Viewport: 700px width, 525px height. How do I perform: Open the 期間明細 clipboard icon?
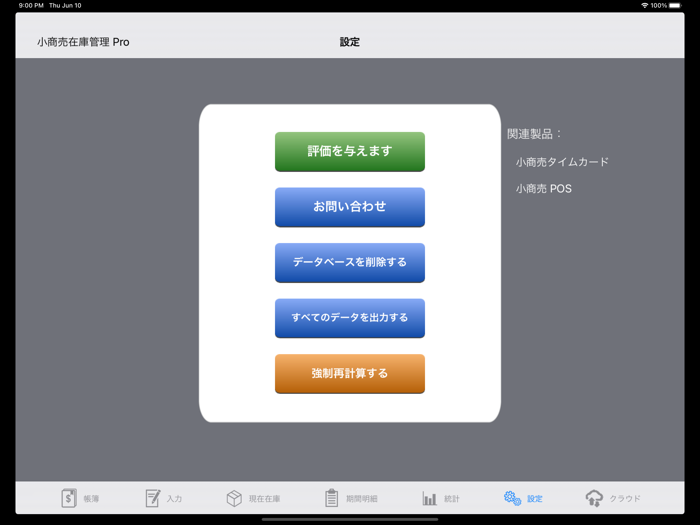coord(331,498)
